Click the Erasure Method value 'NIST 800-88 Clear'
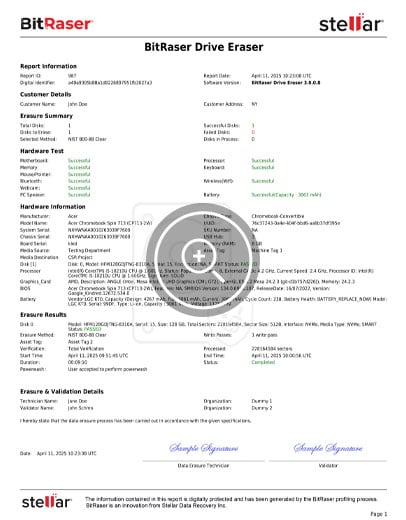 [x=87, y=335]
